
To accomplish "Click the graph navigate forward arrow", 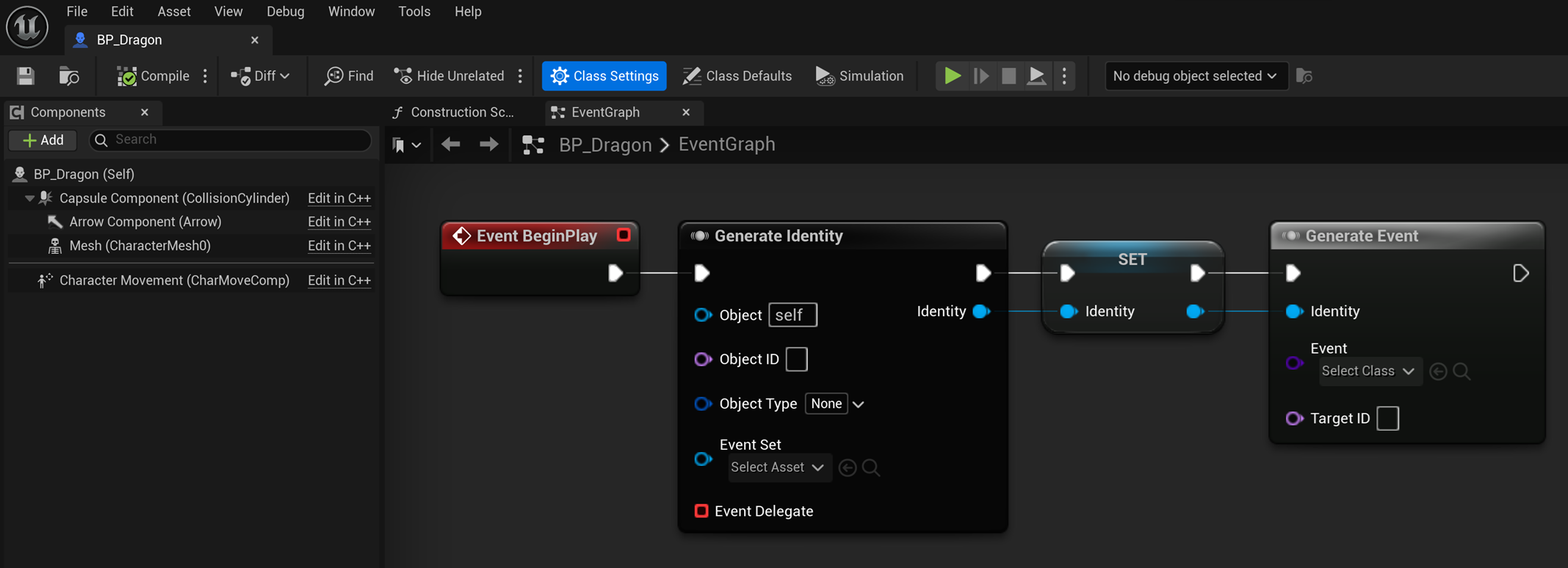I will point(488,145).
